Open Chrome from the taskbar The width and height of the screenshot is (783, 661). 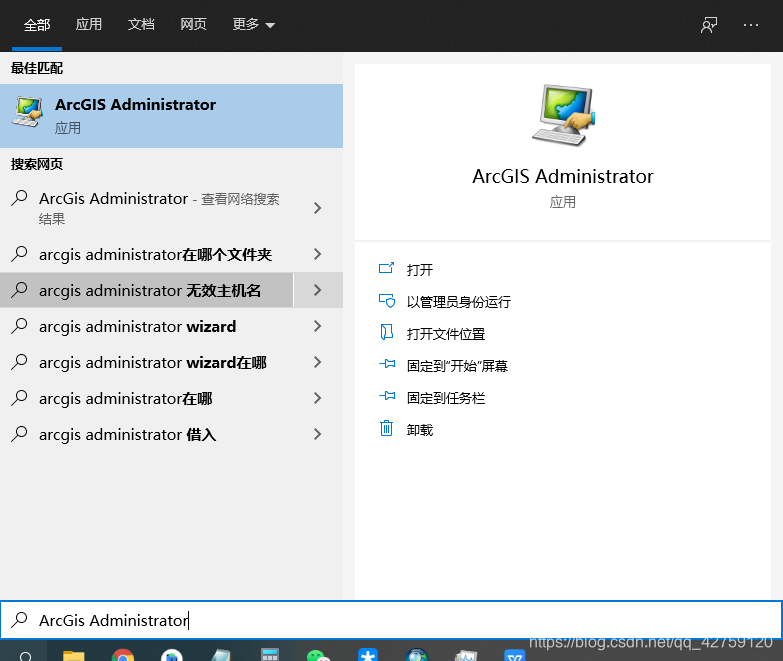click(x=123, y=655)
